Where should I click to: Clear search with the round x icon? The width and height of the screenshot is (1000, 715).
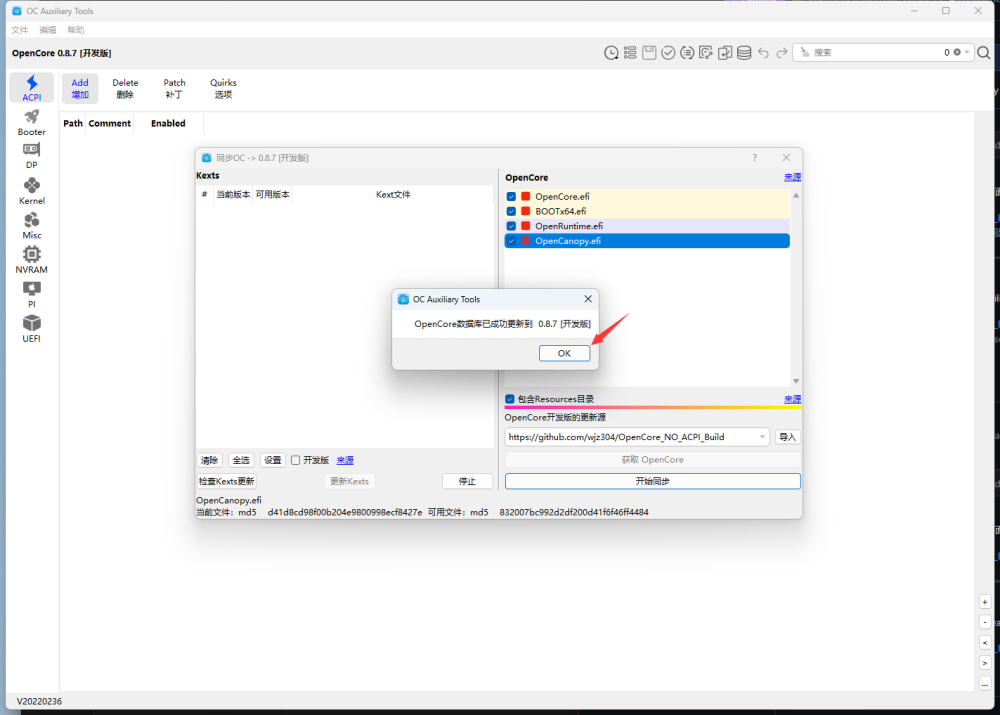(957, 52)
